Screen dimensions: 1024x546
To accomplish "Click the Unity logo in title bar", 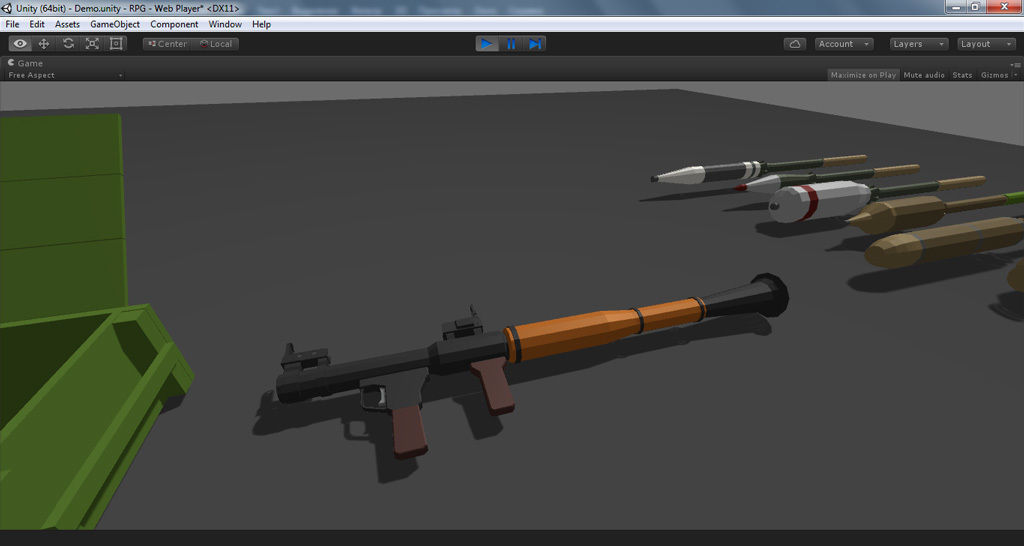I will click(x=7, y=8).
